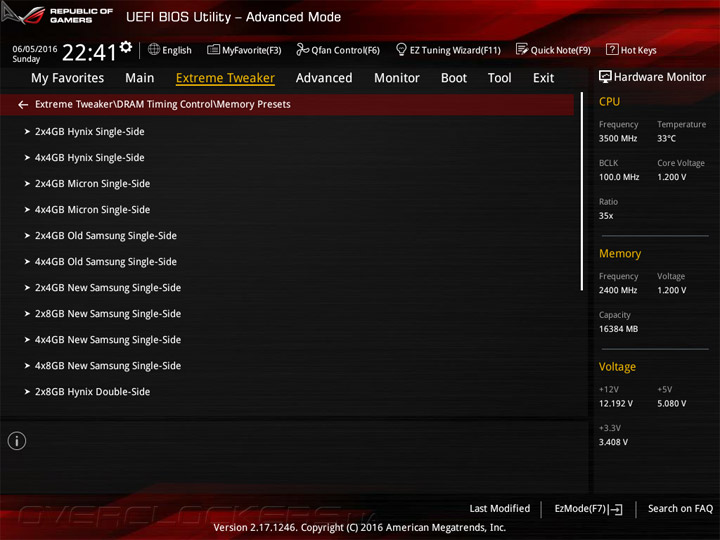Go to the Advanced tab
The width and height of the screenshot is (720, 540).
(x=324, y=78)
